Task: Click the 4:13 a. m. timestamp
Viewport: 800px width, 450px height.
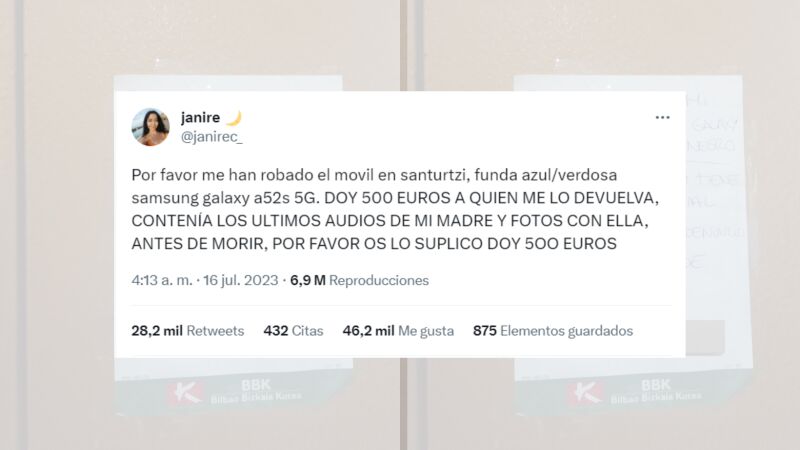Action: [x=162, y=280]
